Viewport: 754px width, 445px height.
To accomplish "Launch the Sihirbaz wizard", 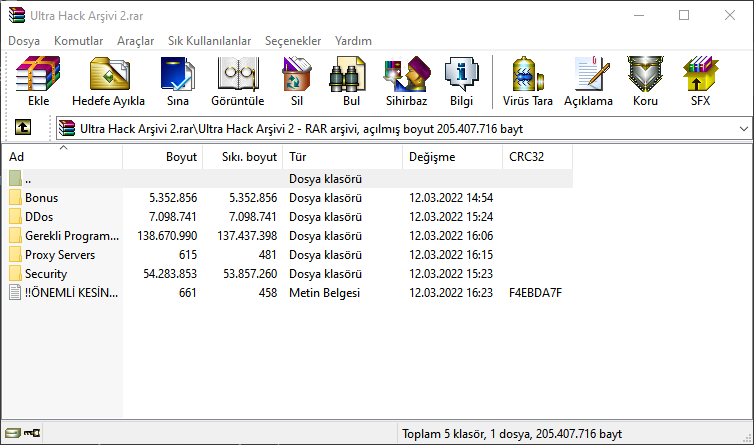I will [x=406, y=74].
